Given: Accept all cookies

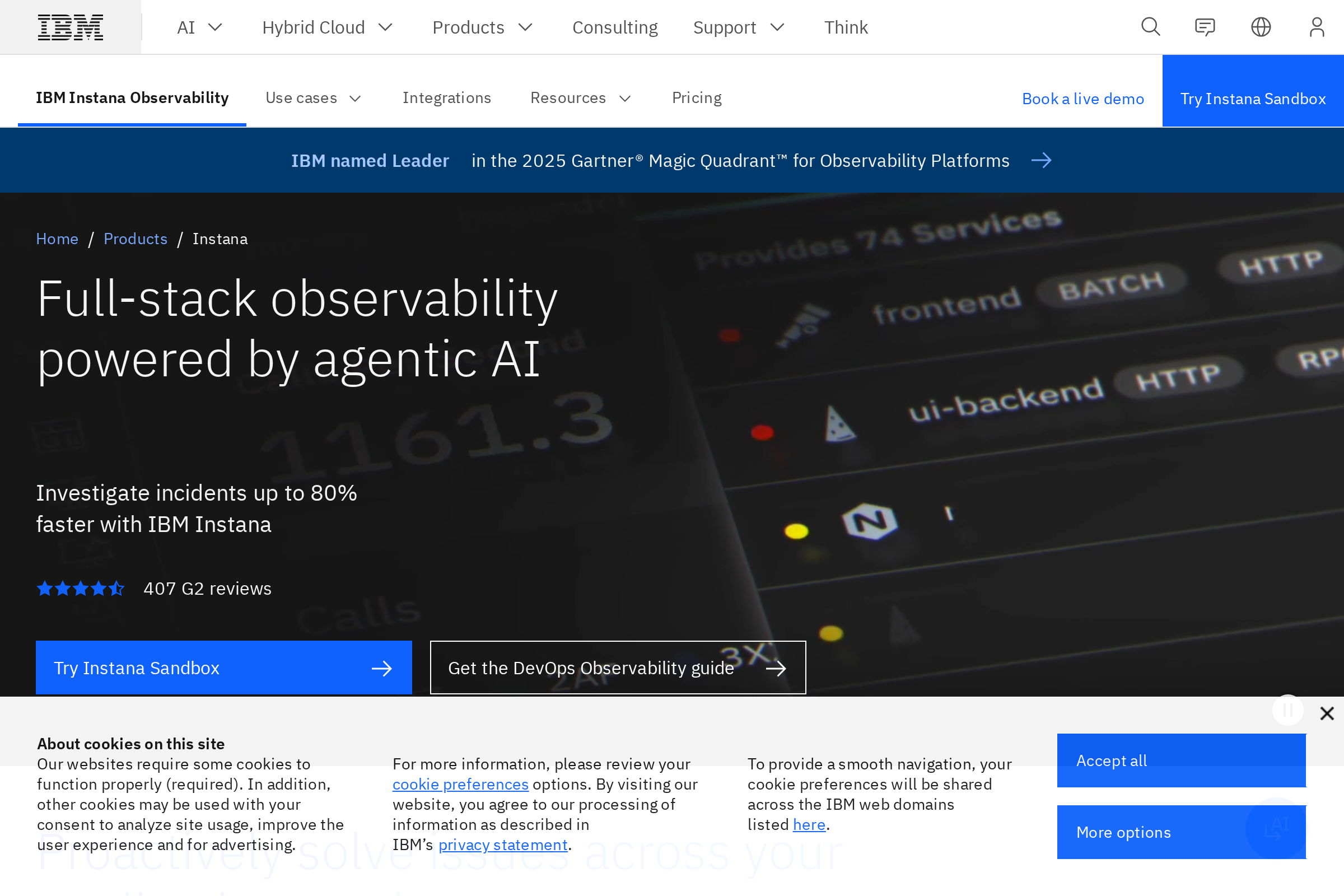Looking at the screenshot, I should pyautogui.click(x=1181, y=760).
